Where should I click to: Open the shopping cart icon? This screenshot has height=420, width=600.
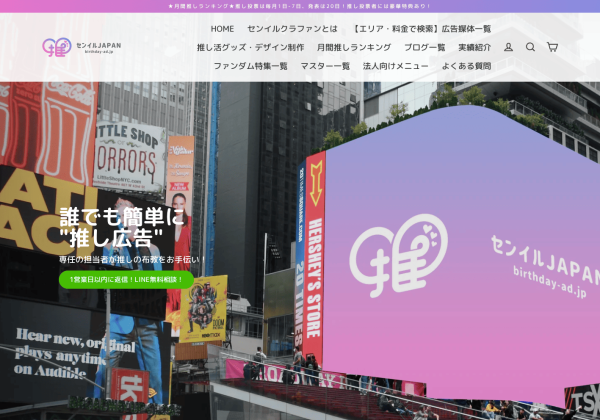[552, 47]
